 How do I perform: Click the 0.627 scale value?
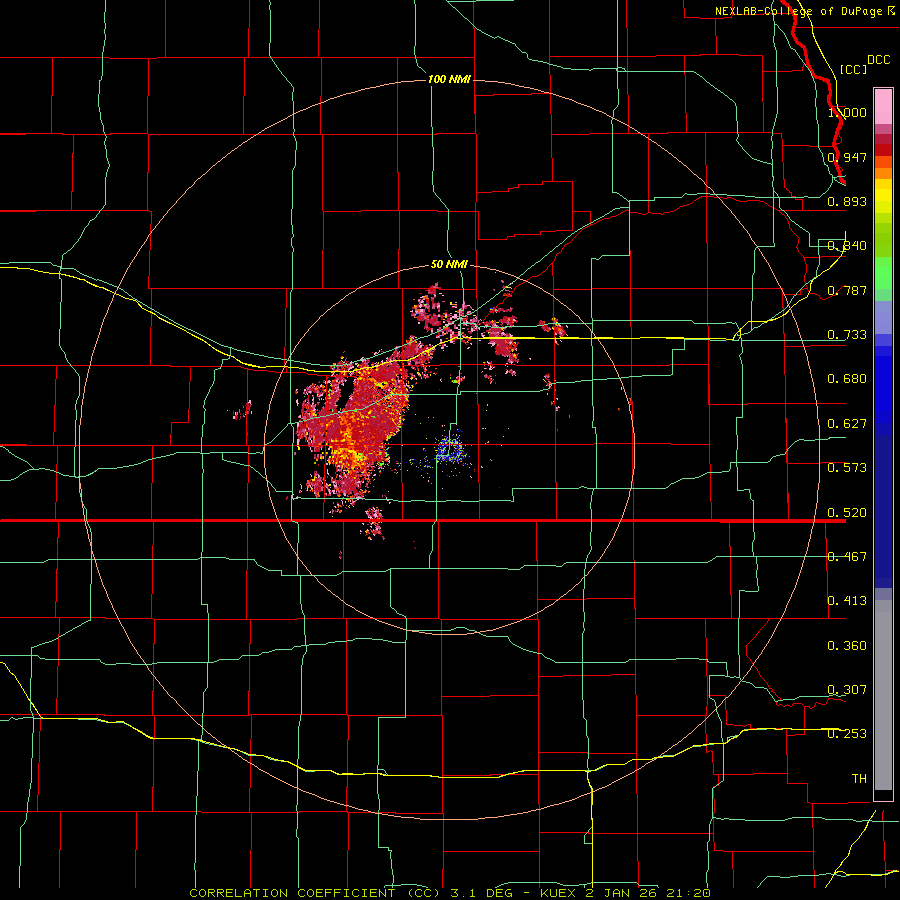[x=847, y=424]
